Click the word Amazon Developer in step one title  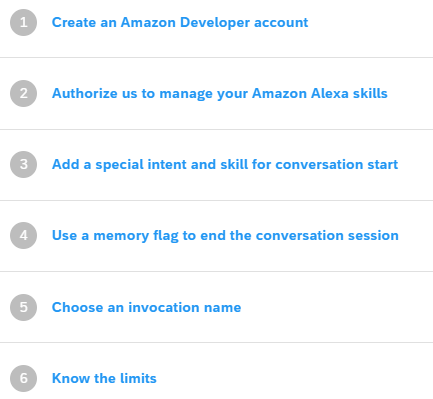(x=185, y=22)
